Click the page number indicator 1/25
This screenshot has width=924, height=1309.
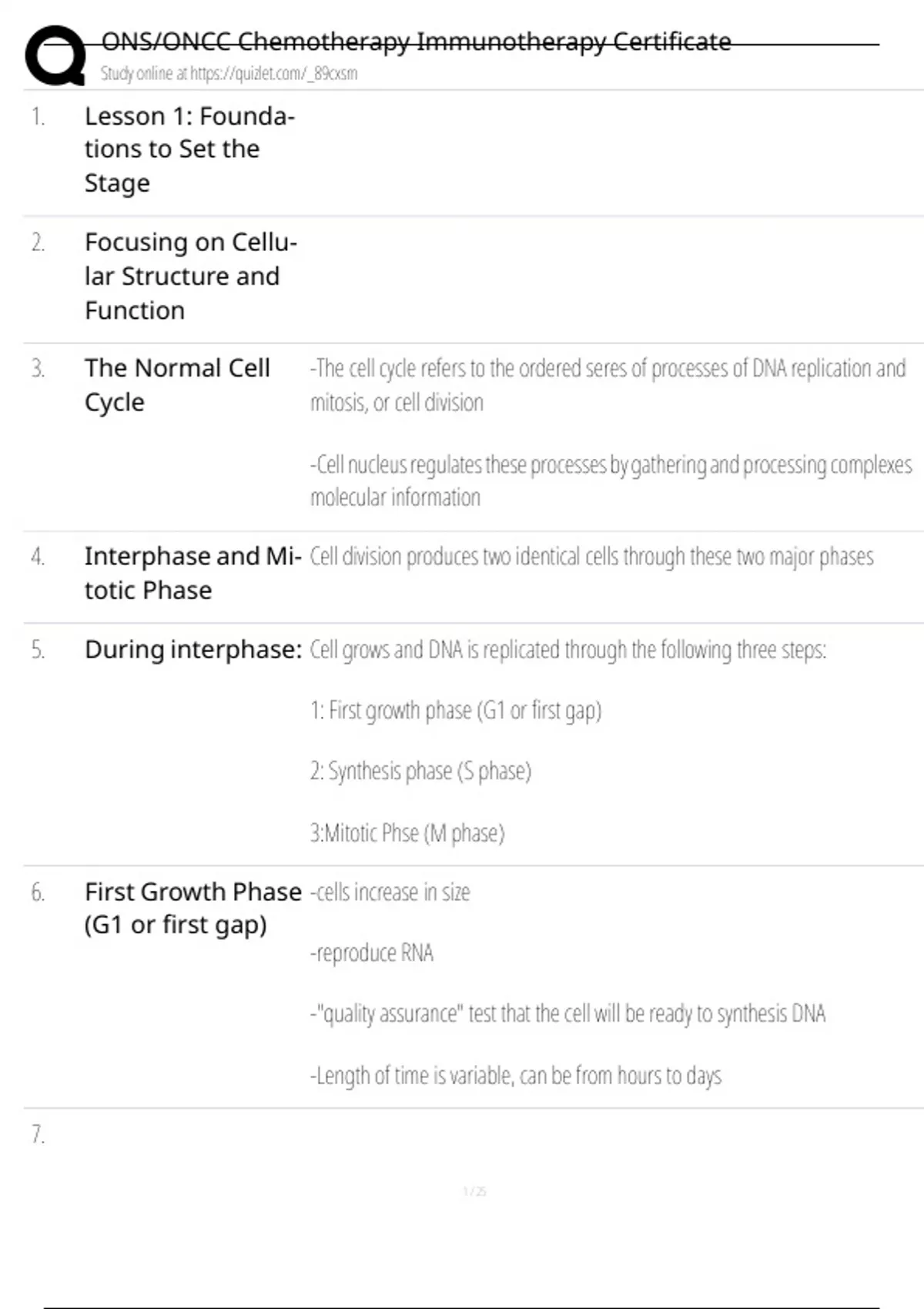(474, 1191)
